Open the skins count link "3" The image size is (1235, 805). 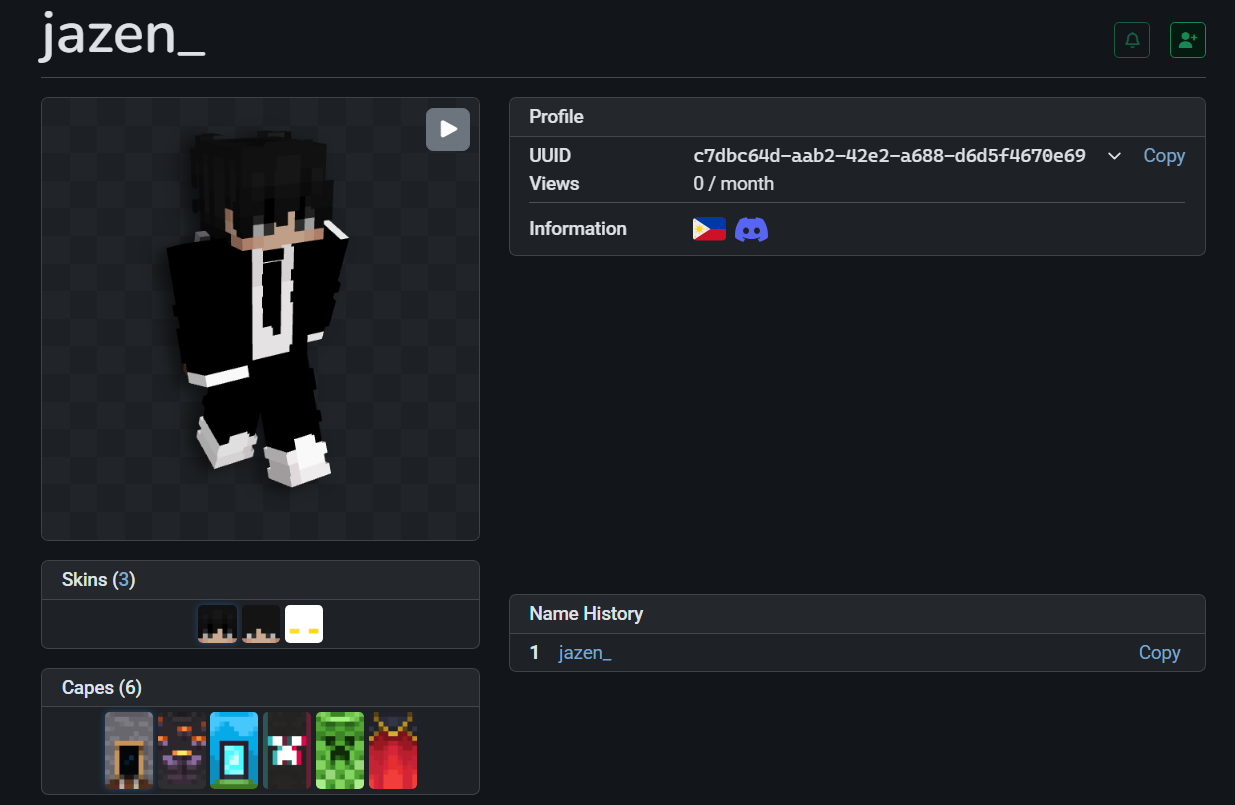[124, 580]
